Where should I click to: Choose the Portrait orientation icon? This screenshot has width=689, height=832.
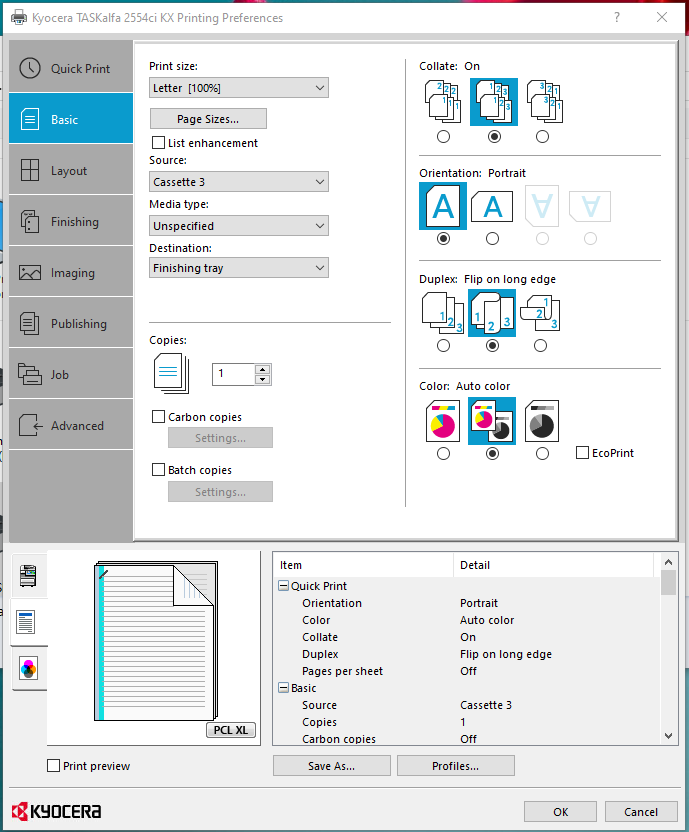coord(443,206)
